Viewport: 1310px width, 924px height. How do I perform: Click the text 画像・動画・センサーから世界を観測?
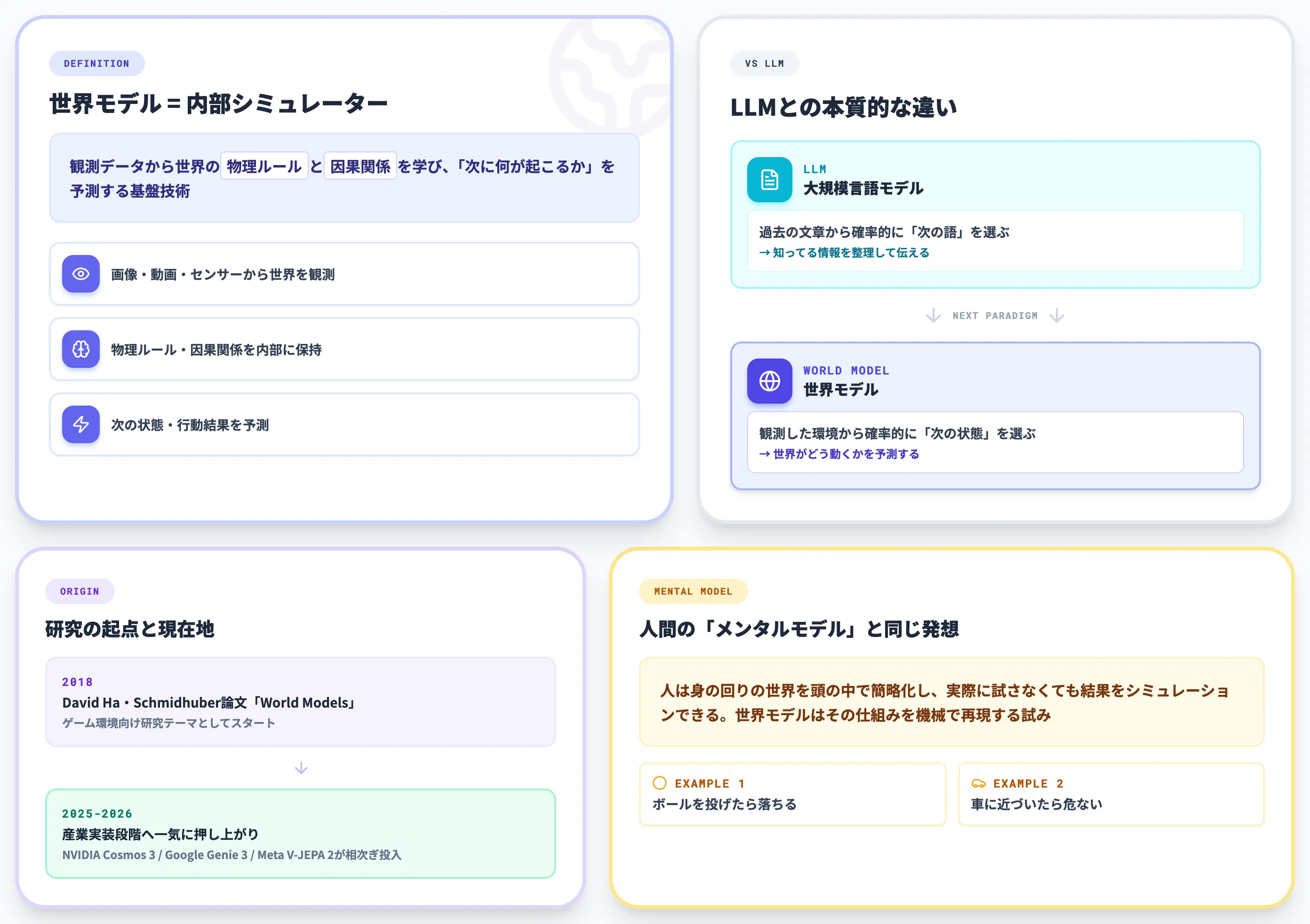pyautogui.click(x=223, y=274)
